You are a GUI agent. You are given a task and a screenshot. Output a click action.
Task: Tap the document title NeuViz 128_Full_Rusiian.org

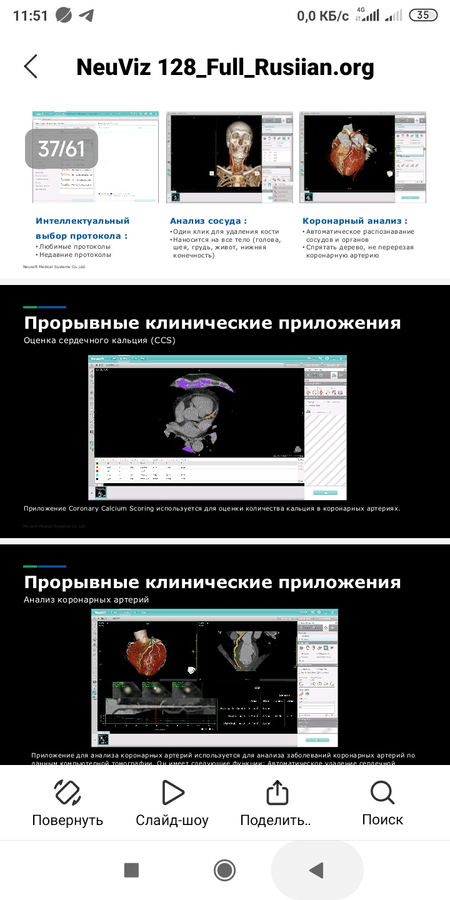click(225, 68)
